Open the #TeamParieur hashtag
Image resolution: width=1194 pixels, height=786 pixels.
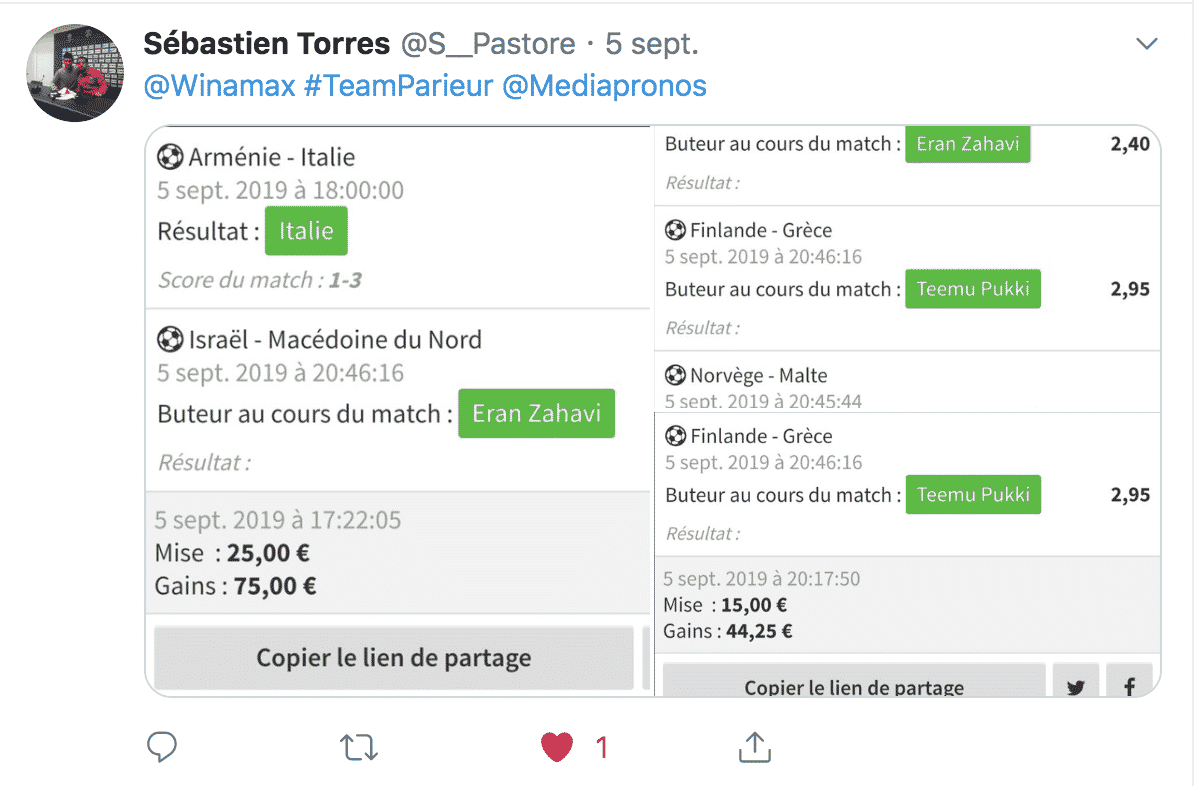(x=398, y=86)
